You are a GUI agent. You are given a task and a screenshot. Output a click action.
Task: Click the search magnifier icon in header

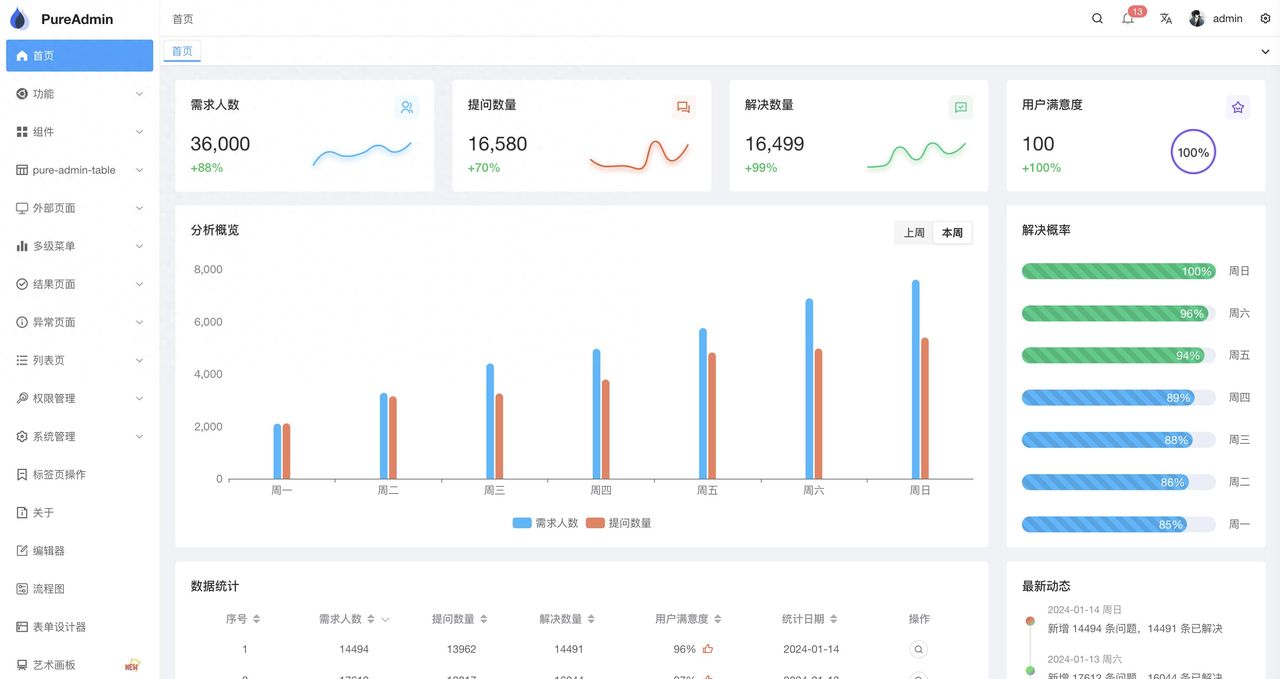1097,19
